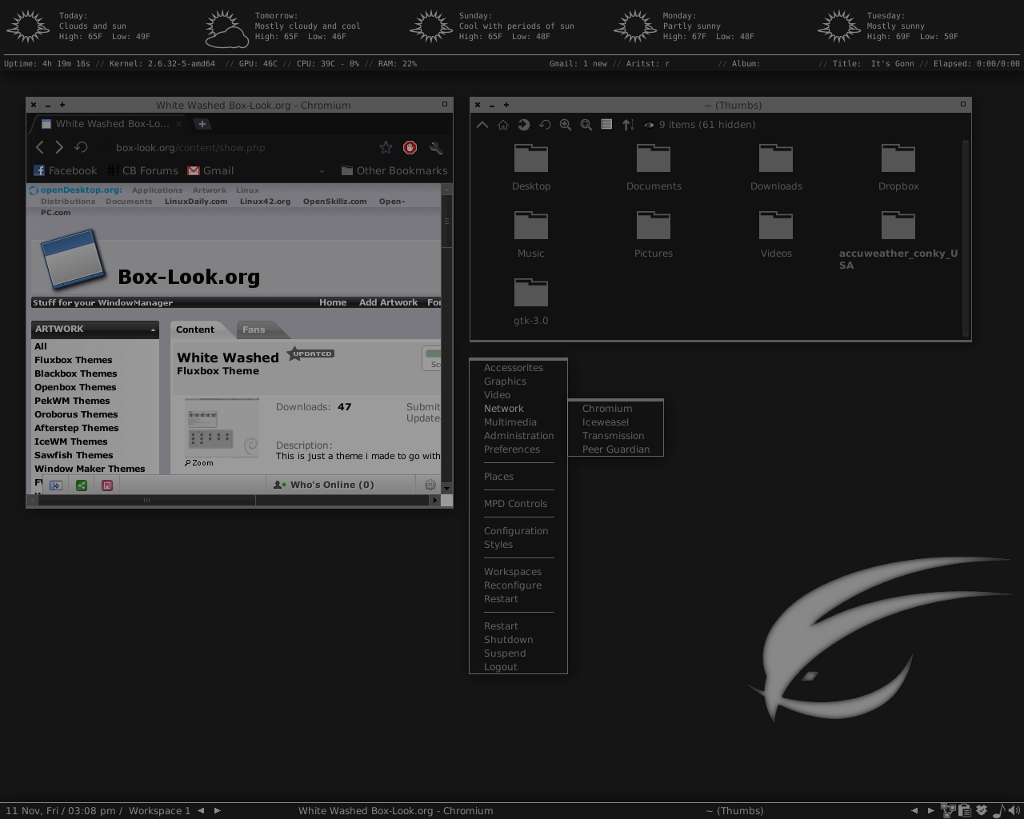Reload the Box-Look page in Chromium

coord(81,148)
